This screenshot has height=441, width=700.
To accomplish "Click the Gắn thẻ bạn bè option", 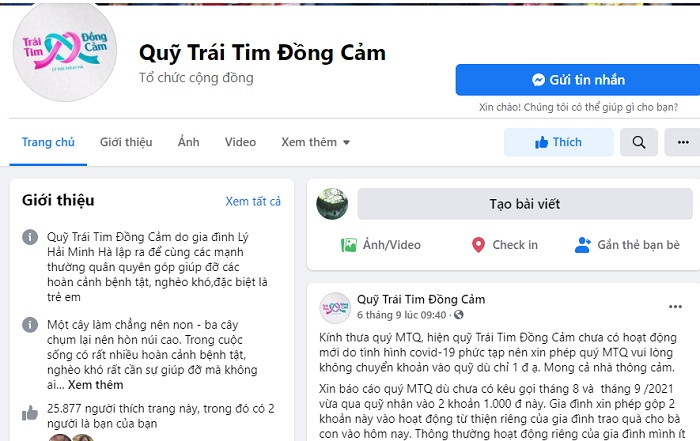I will [x=627, y=245].
